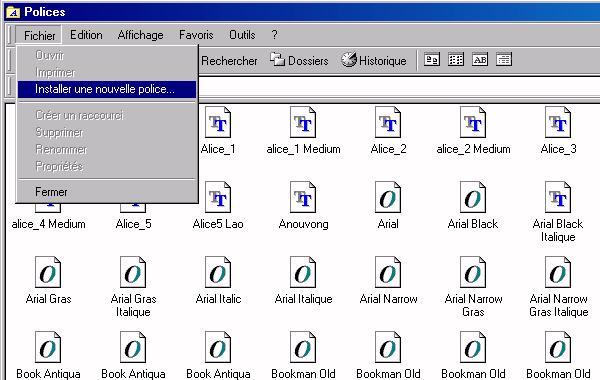Select the Arial Narrow font icon
Image resolution: width=600 pixels, height=380 pixels.
388,272
